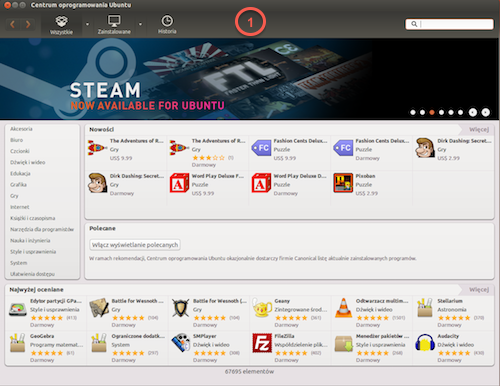Click the Najwyżej oceniane heading
The width and height of the screenshot is (500, 386).
coord(36,289)
